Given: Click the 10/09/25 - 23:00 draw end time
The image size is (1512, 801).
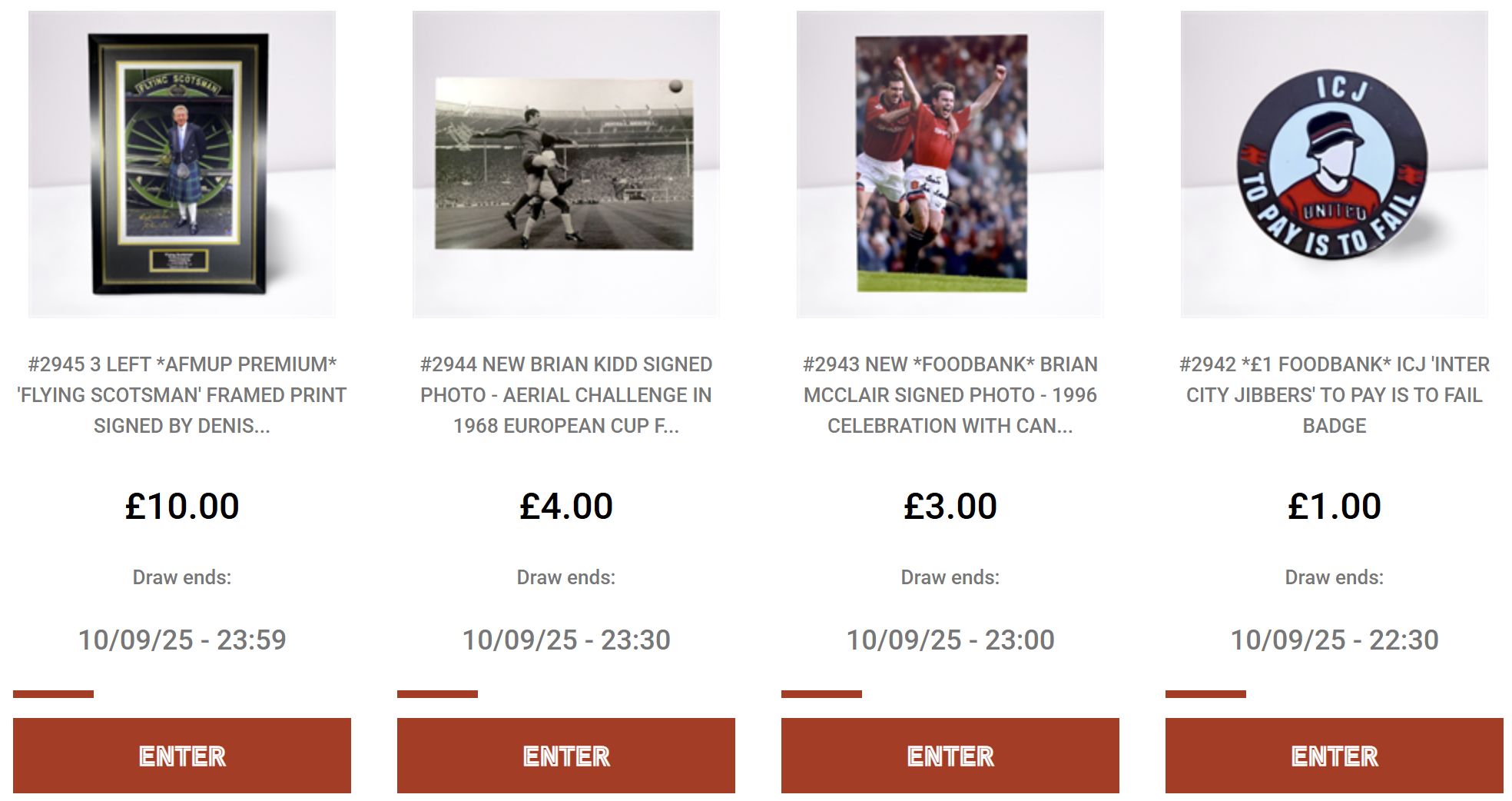Looking at the screenshot, I should click(x=950, y=640).
